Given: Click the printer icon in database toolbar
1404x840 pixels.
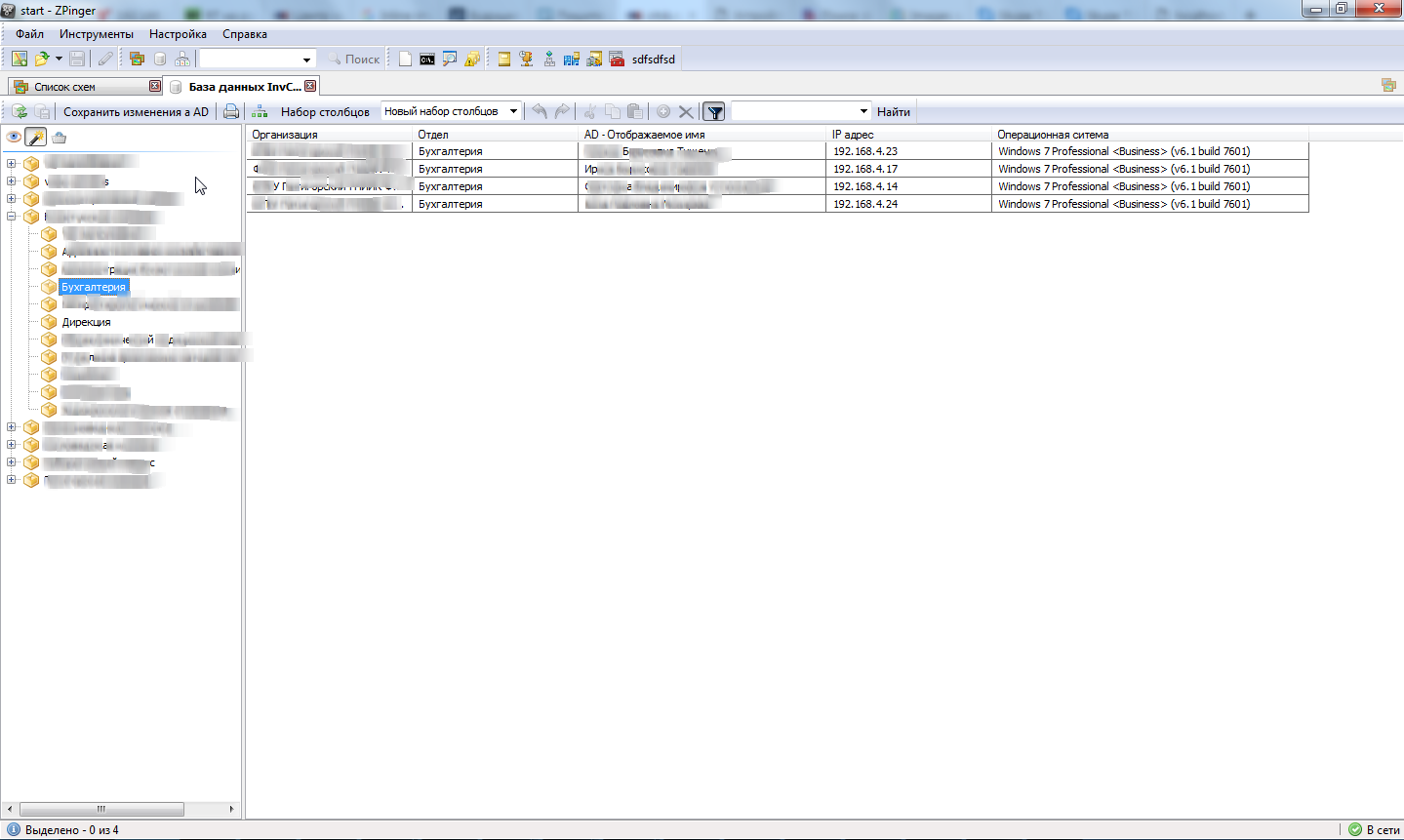Looking at the screenshot, I should pos(231,111).
